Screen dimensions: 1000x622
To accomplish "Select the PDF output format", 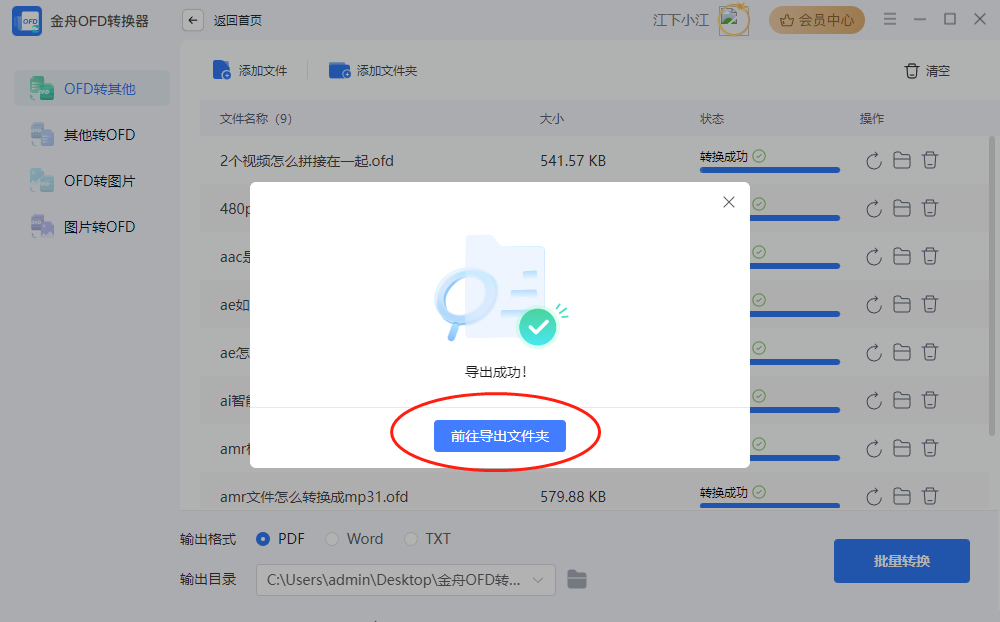I will coord(264,538).
